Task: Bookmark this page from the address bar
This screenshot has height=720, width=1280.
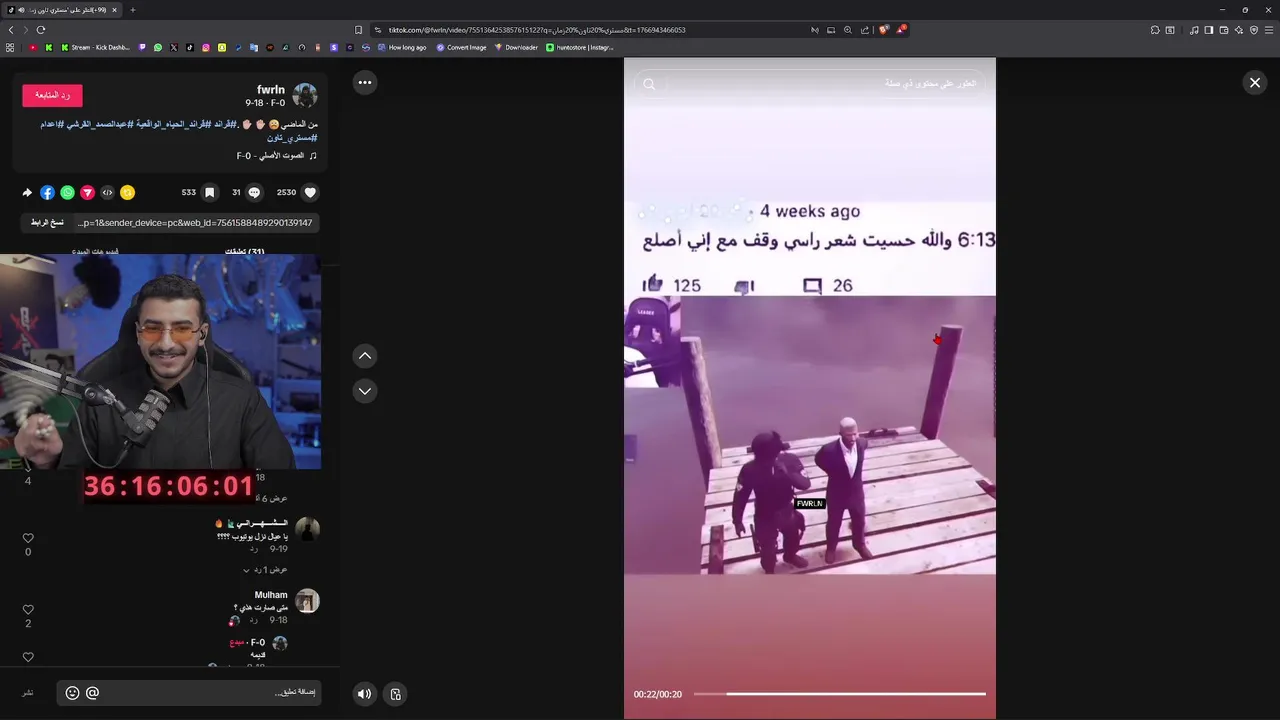Action: point(359,30)
